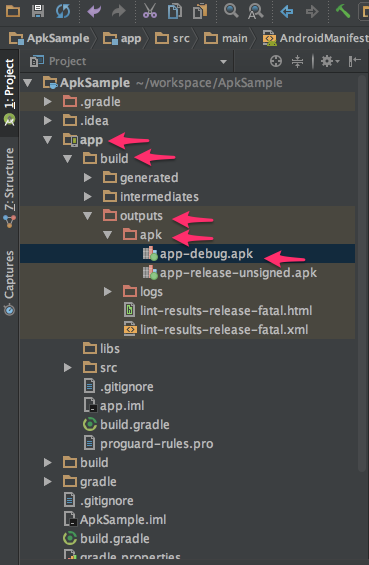Expand the root build folder
Screen dimensions: 369x565
click(47, 462)
